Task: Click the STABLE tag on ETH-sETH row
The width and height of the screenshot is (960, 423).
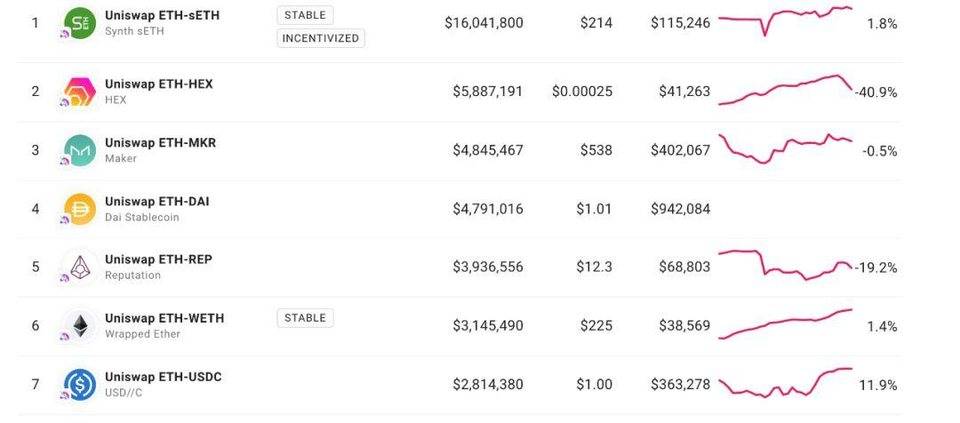Action: tap(305, 15)
